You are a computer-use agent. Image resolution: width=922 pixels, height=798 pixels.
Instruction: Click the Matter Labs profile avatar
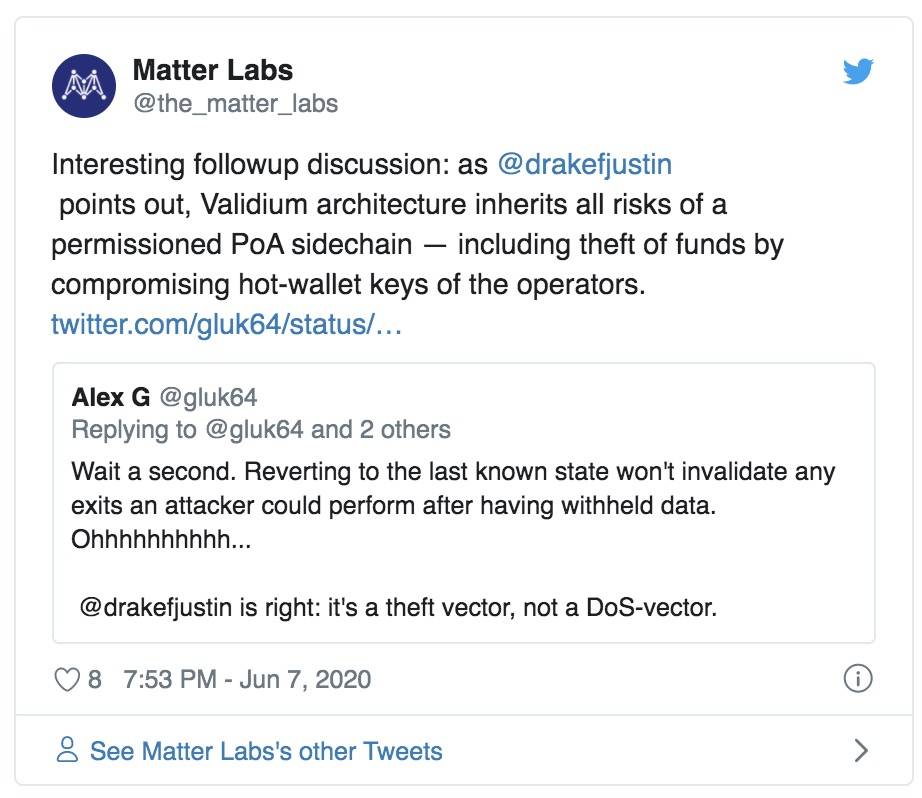[83, 86]
